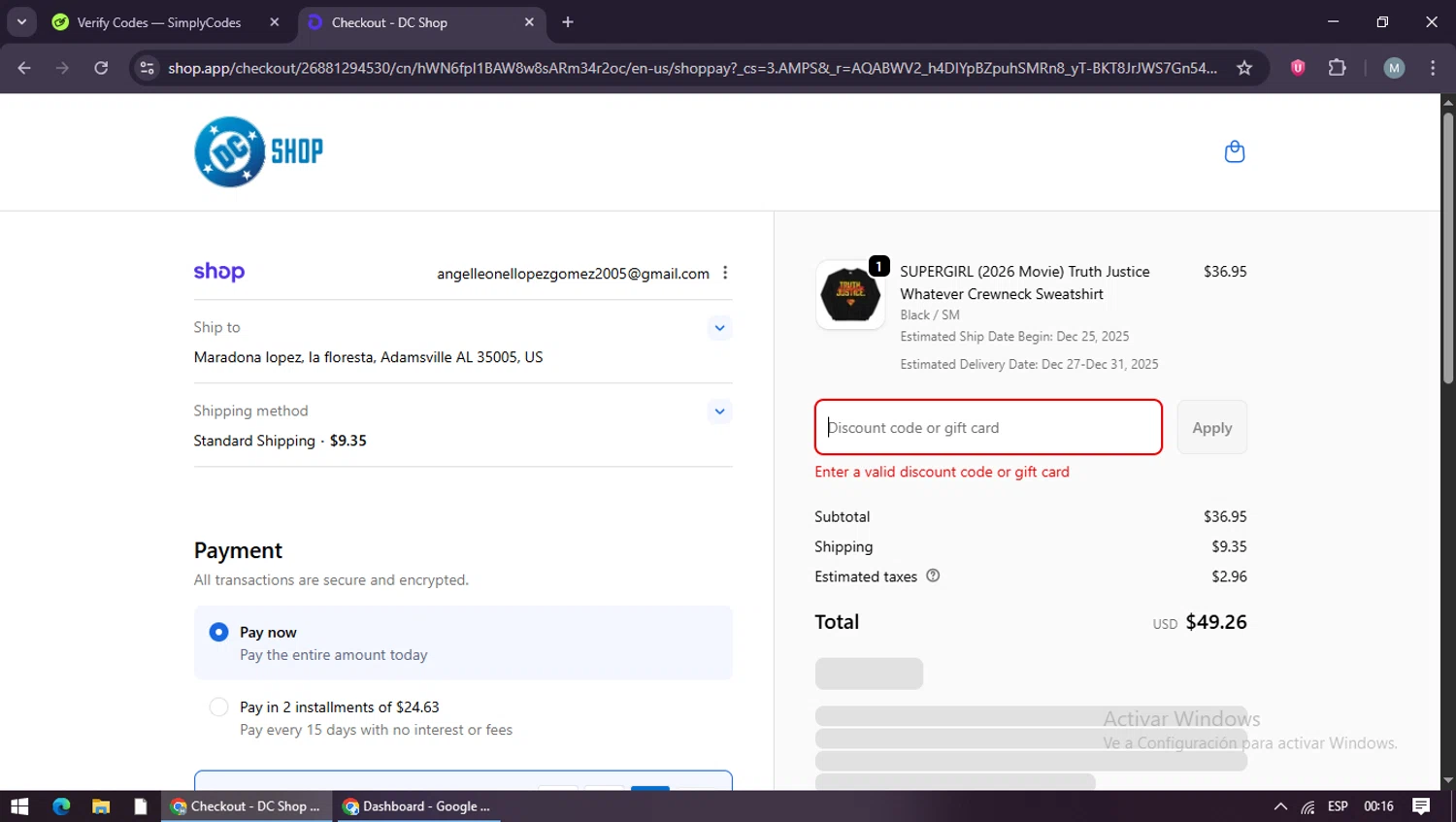Viewport: 1456px width, 822px height.
Task: Click the Payment section heading
Action: (238, 550)
